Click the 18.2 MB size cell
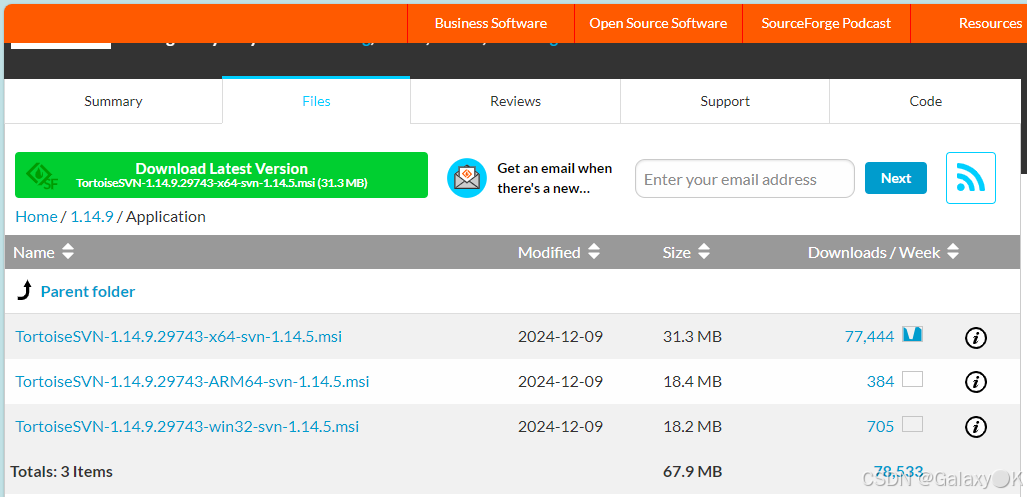The height and width of the screenshot is (497, 1027). pyautogui.click(x=692, y=427)
